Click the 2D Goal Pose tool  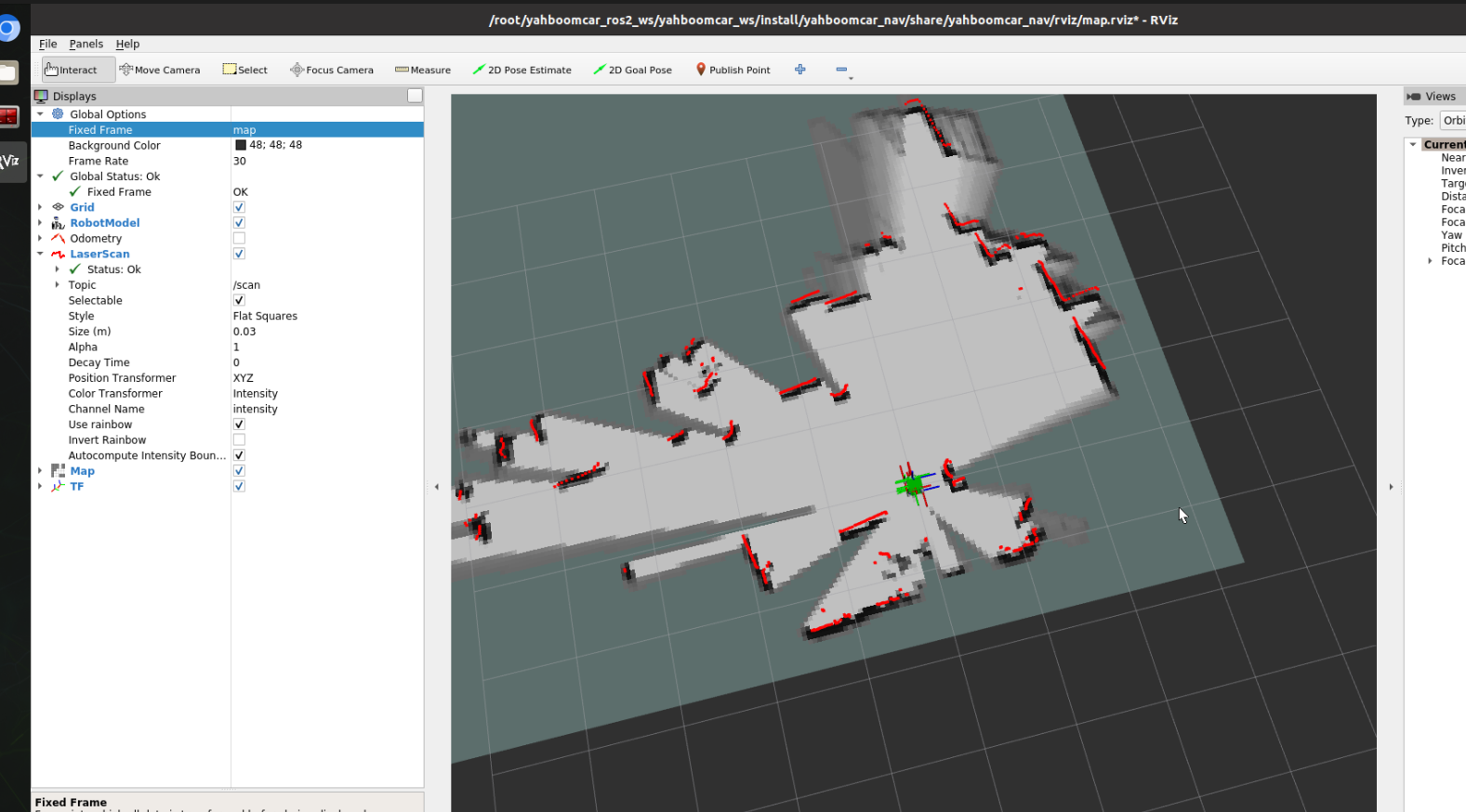tap(632, 70)
